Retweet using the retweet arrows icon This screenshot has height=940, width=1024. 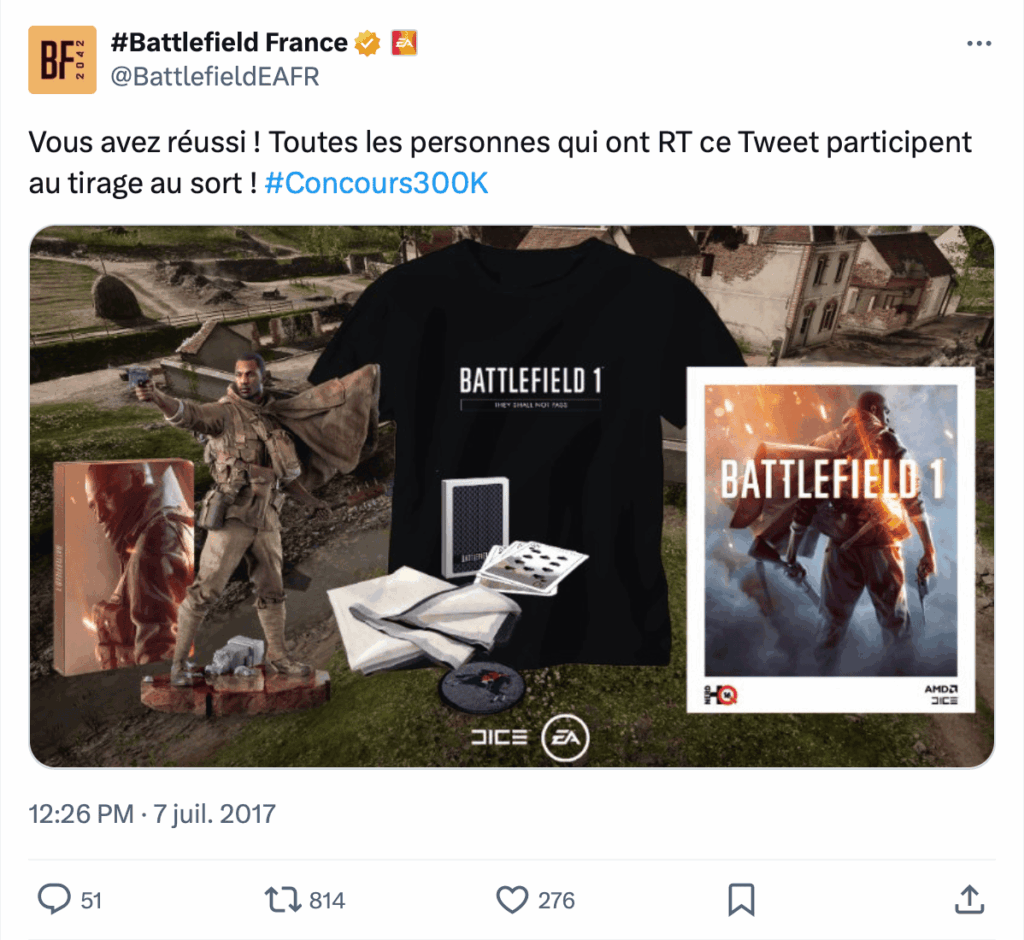click(283, 899)
